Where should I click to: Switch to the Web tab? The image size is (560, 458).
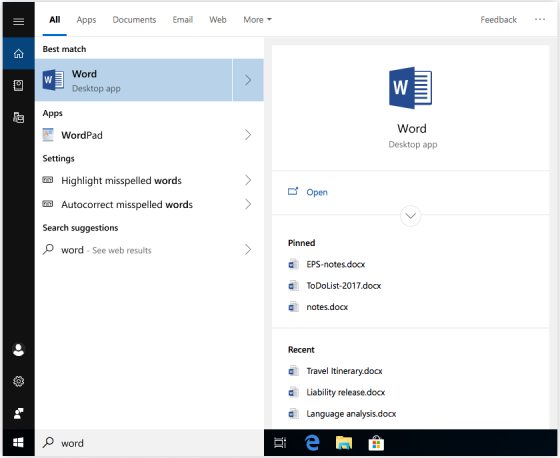[x=218, y=20]
